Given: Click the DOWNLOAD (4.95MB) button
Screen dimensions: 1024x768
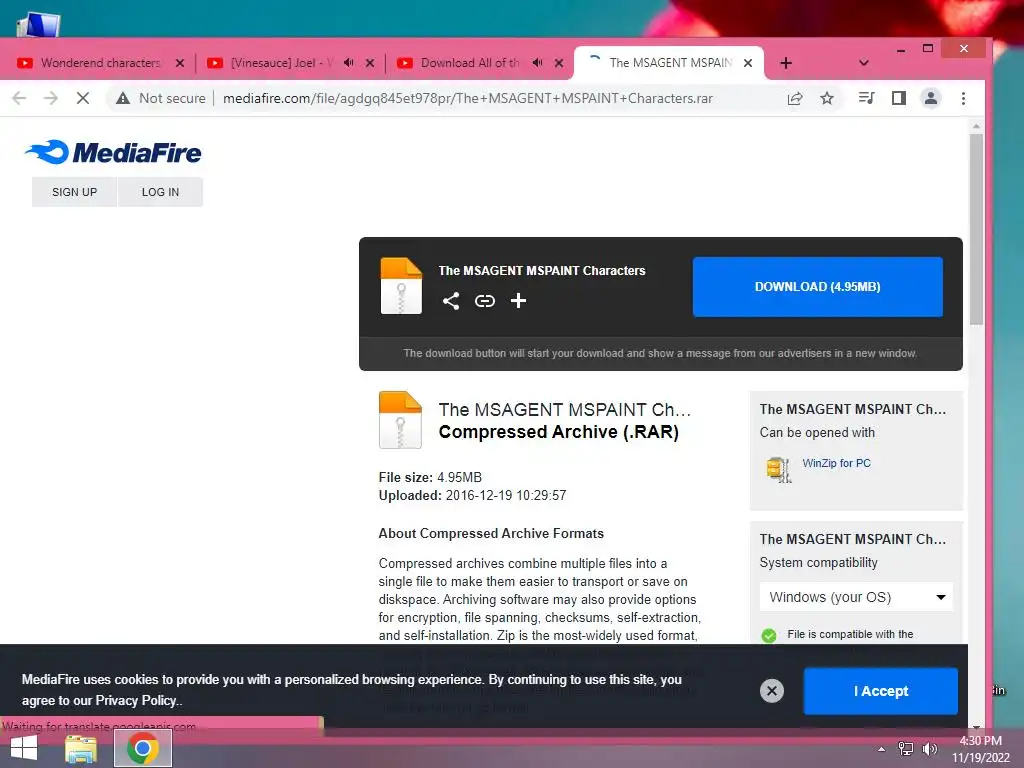Looking at the screenshot, I should click(818, 287).
